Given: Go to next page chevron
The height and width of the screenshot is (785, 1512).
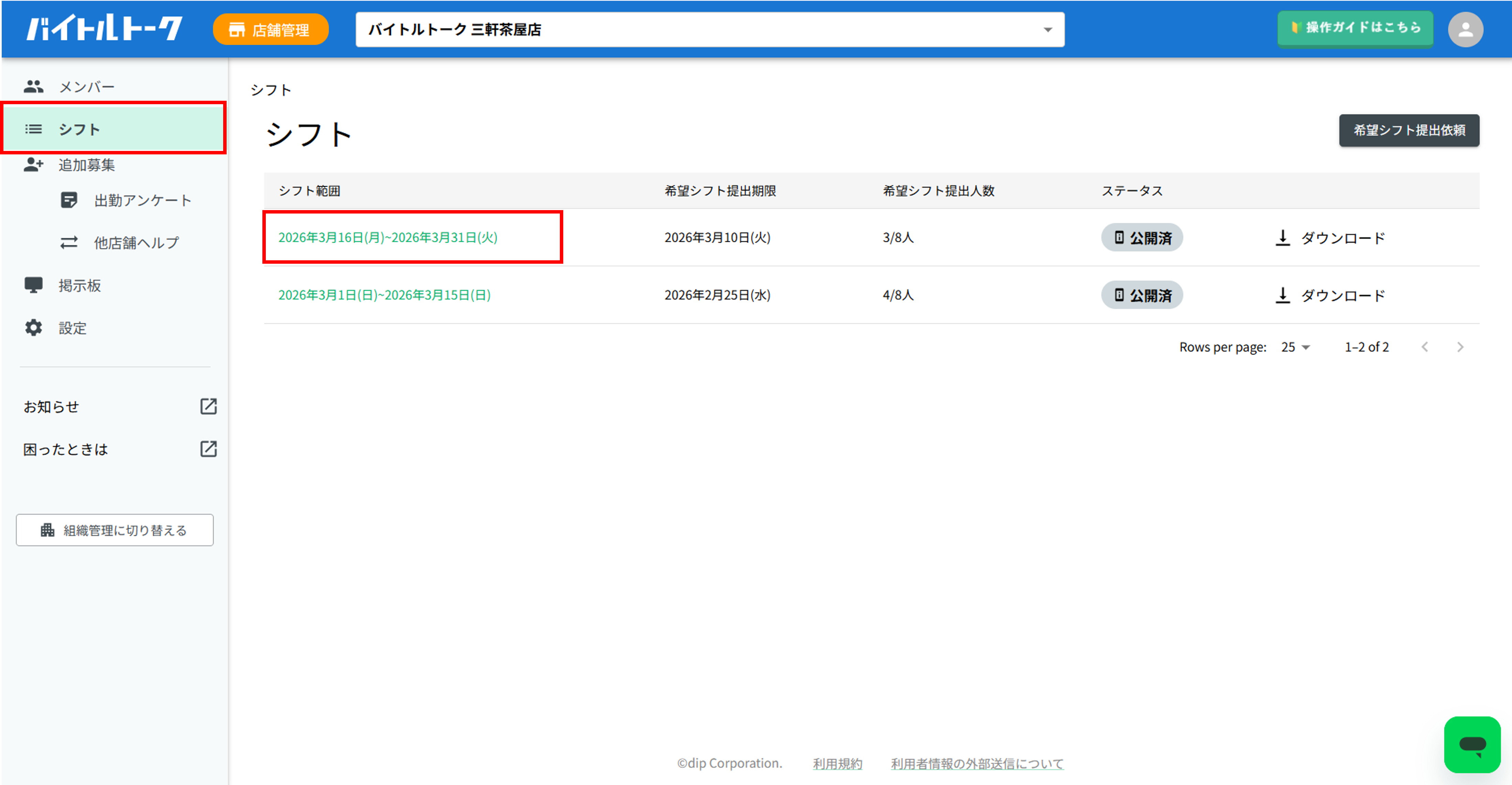Looking at the screenshot, I should click(x=1460, y=347).
